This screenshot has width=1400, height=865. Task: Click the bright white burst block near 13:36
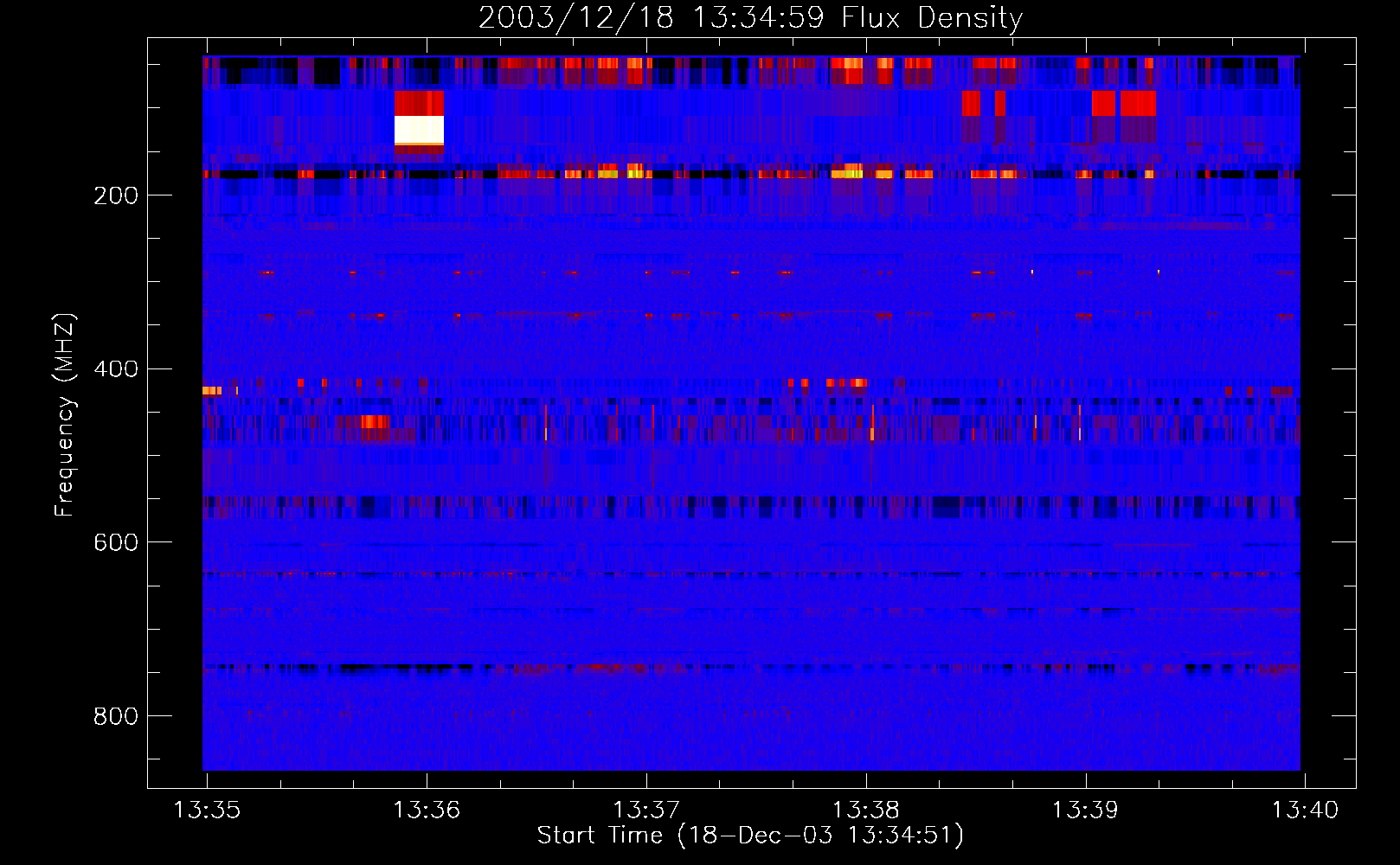pos(419,130)
